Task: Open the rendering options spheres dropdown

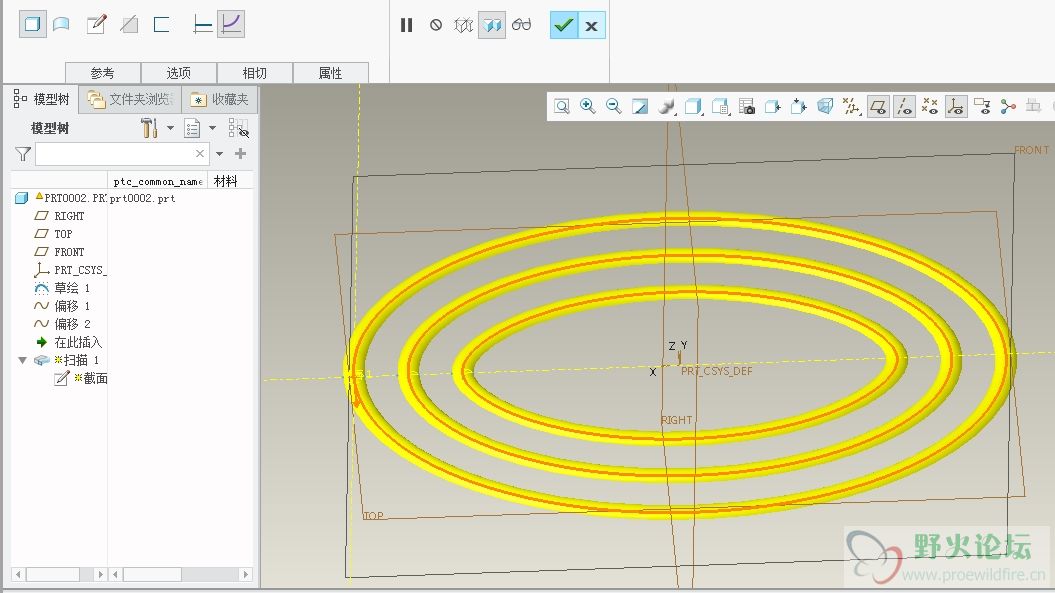Action: tap(666, 106)
